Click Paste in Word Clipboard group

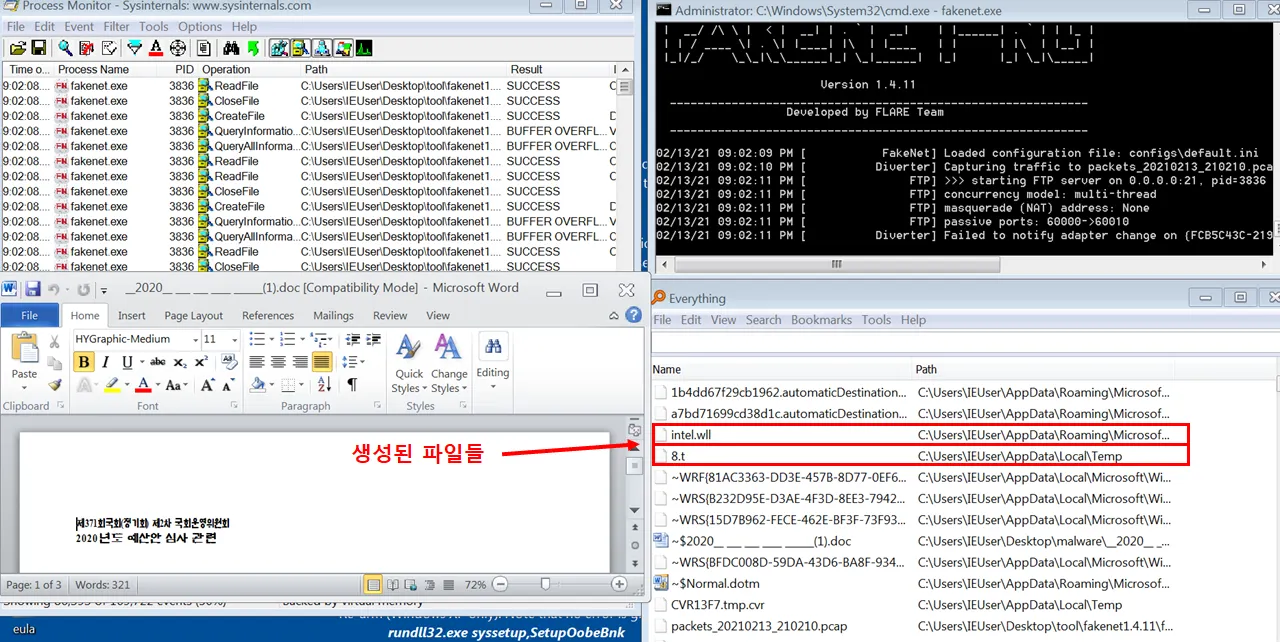coord(24,360)
